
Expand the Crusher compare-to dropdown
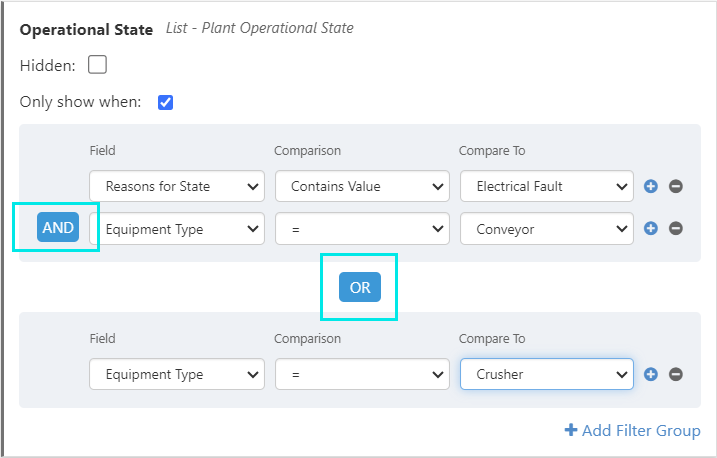[546, 374]
